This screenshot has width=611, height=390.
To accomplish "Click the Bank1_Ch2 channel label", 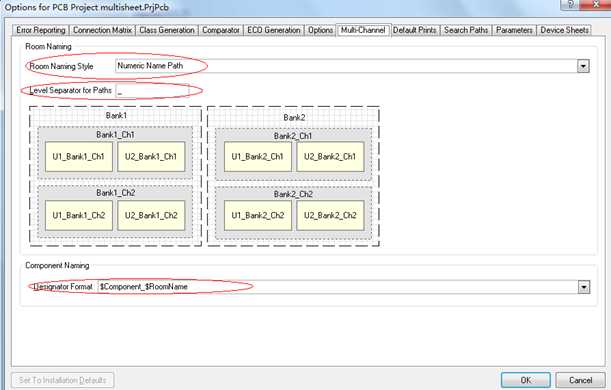I will tap(115, 193).
